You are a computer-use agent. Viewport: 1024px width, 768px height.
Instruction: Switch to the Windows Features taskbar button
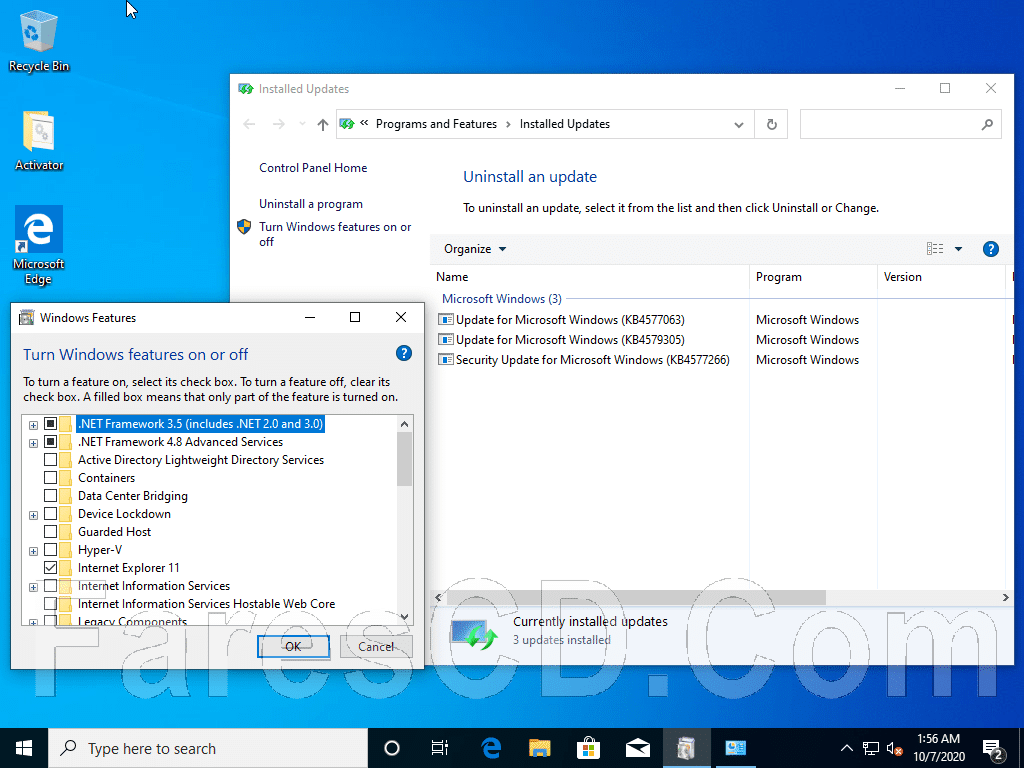(x=686, y=748)
